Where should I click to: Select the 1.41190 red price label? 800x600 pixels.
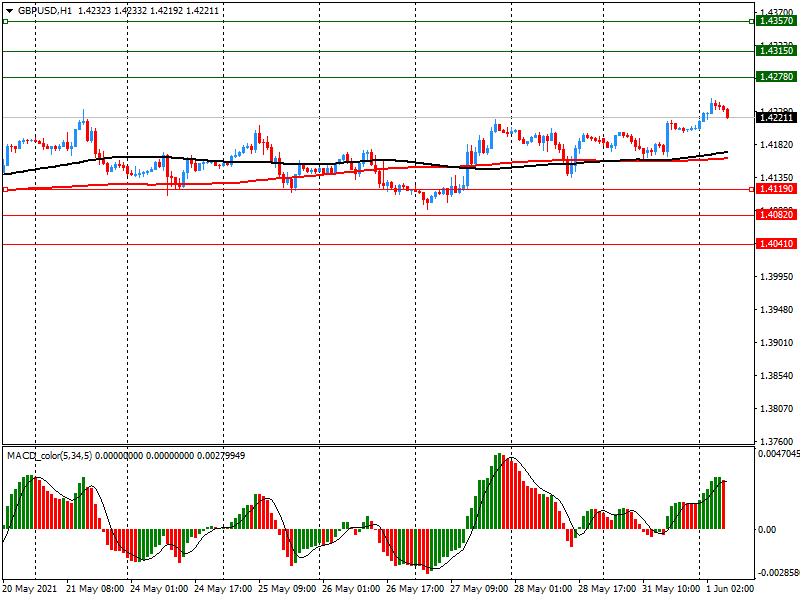(776, 189)
